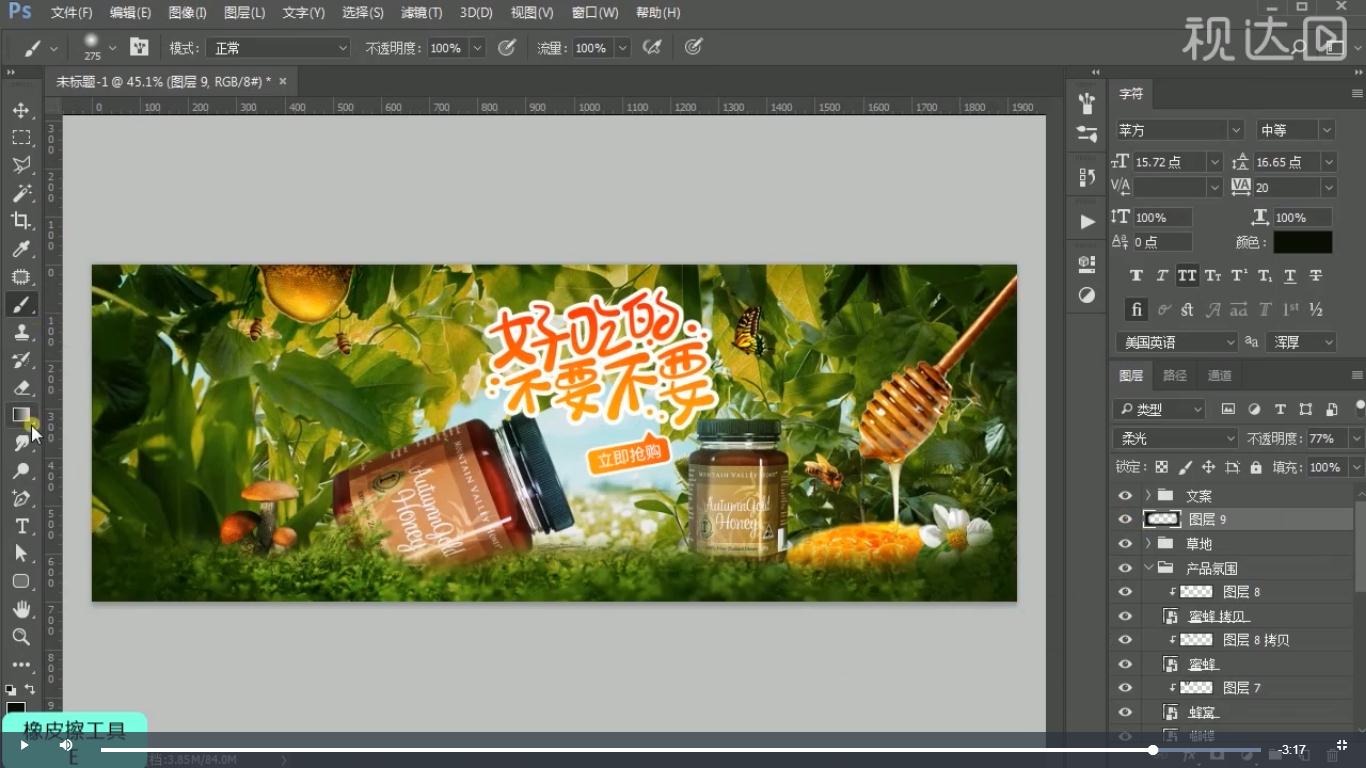Select the Crop tool
The height and width of the screenshot is (768, 1366).
pyautogui.click(x=21, y=221)
